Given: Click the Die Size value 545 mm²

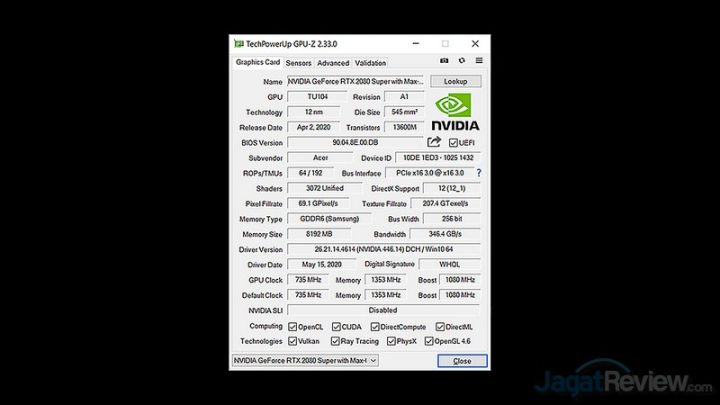Looking at the screenshot, I should tap(404, 112).
